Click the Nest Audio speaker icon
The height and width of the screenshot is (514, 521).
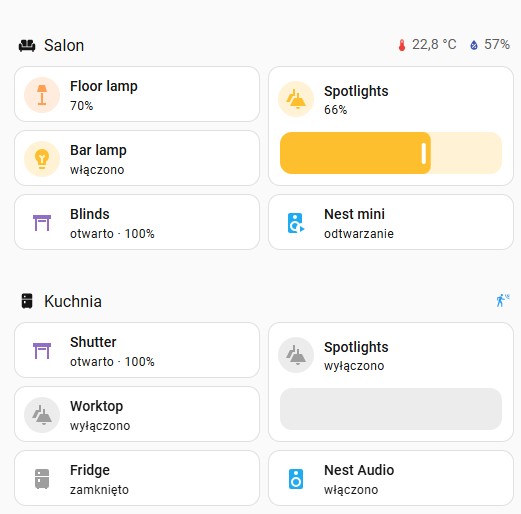[296, 479]
